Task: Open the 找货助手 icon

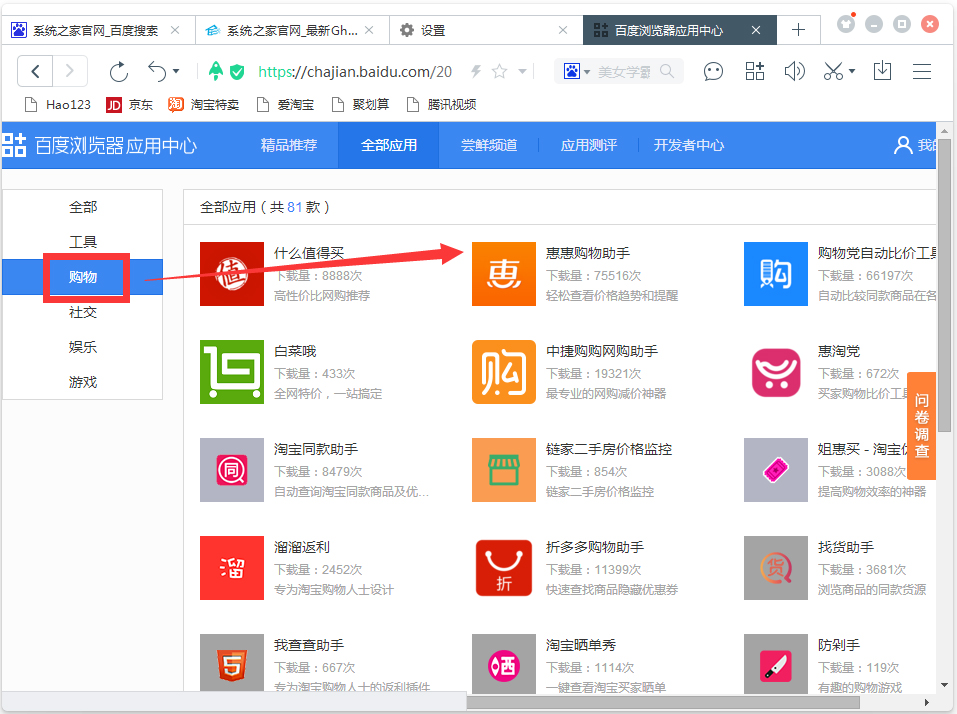Action: [x=776, y=568]
